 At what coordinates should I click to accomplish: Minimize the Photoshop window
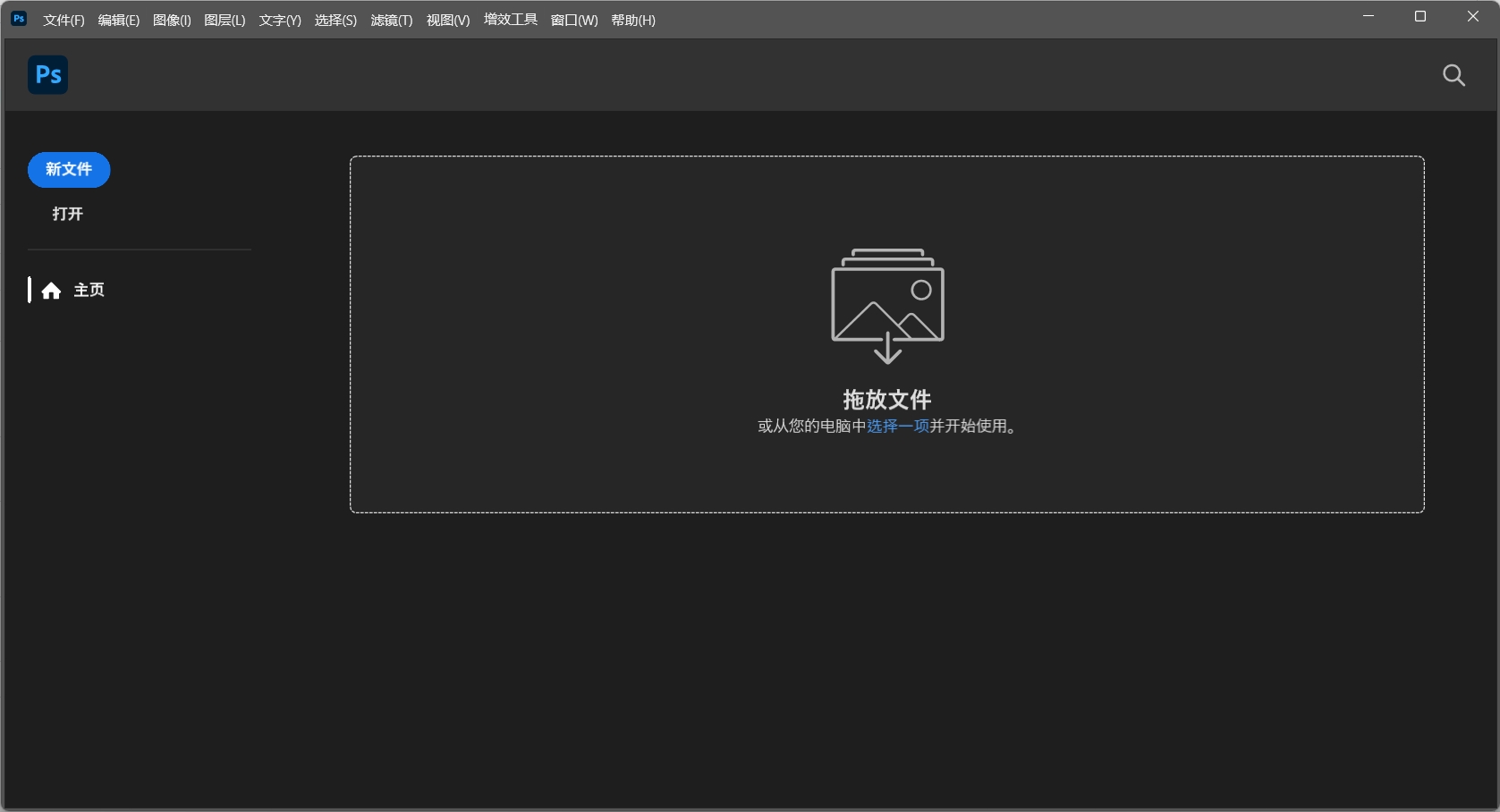[x=1369, y=16]
